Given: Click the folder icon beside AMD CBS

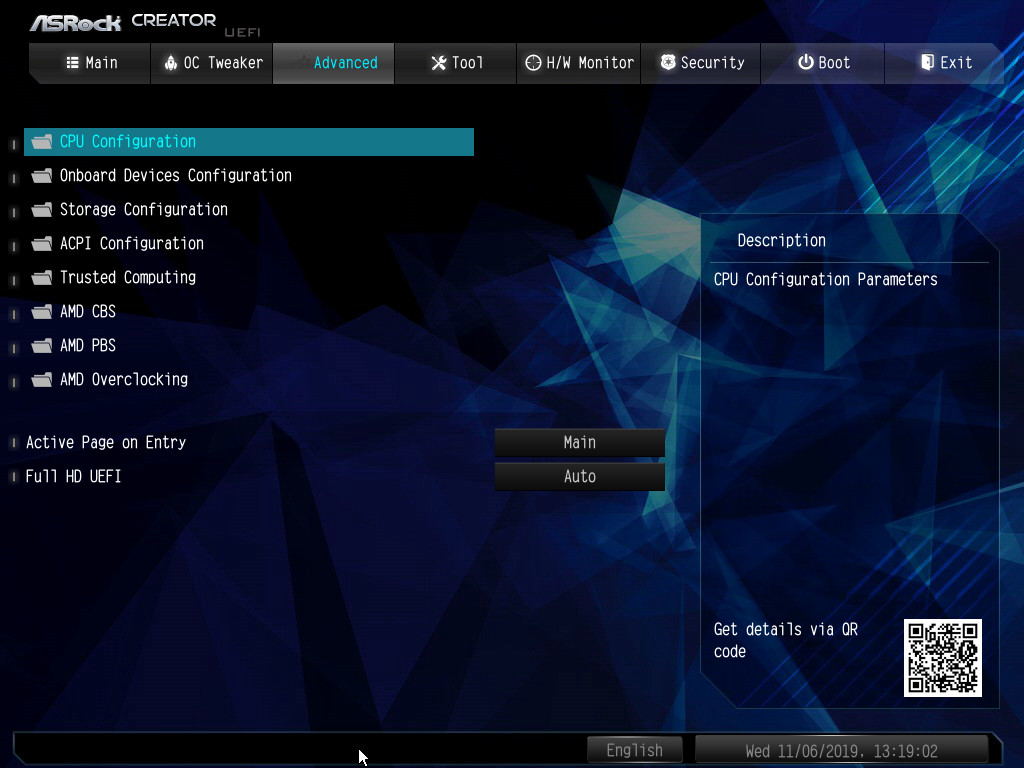Looking at the screenshot, I should (41, 312).
